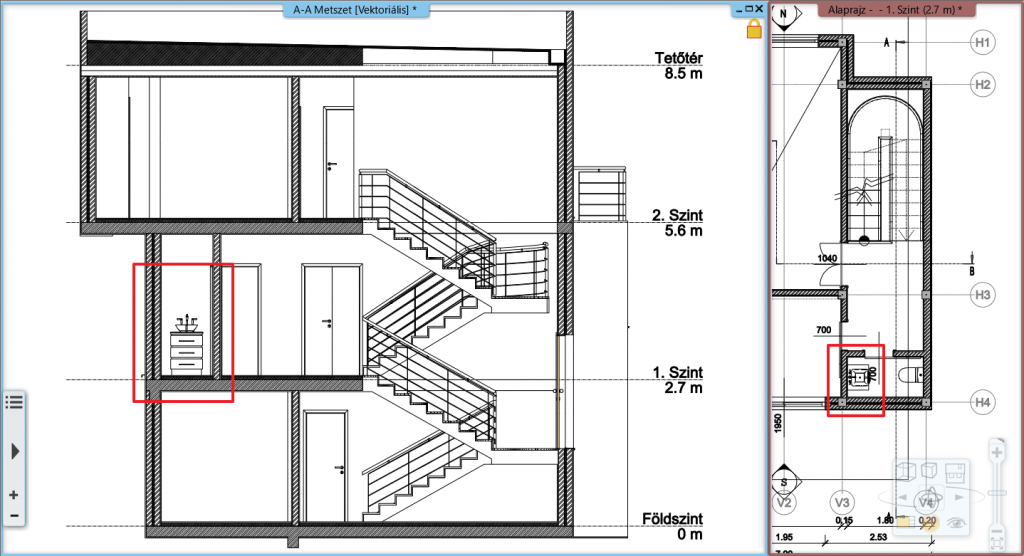Click the section mark 'A' in the floor plan
This screenshot has width=1024, height=556.
coord(887,42)
